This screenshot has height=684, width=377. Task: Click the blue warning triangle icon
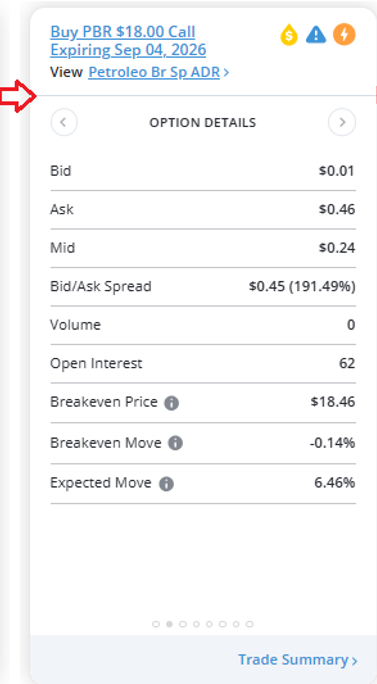click(x=316, y=34)
